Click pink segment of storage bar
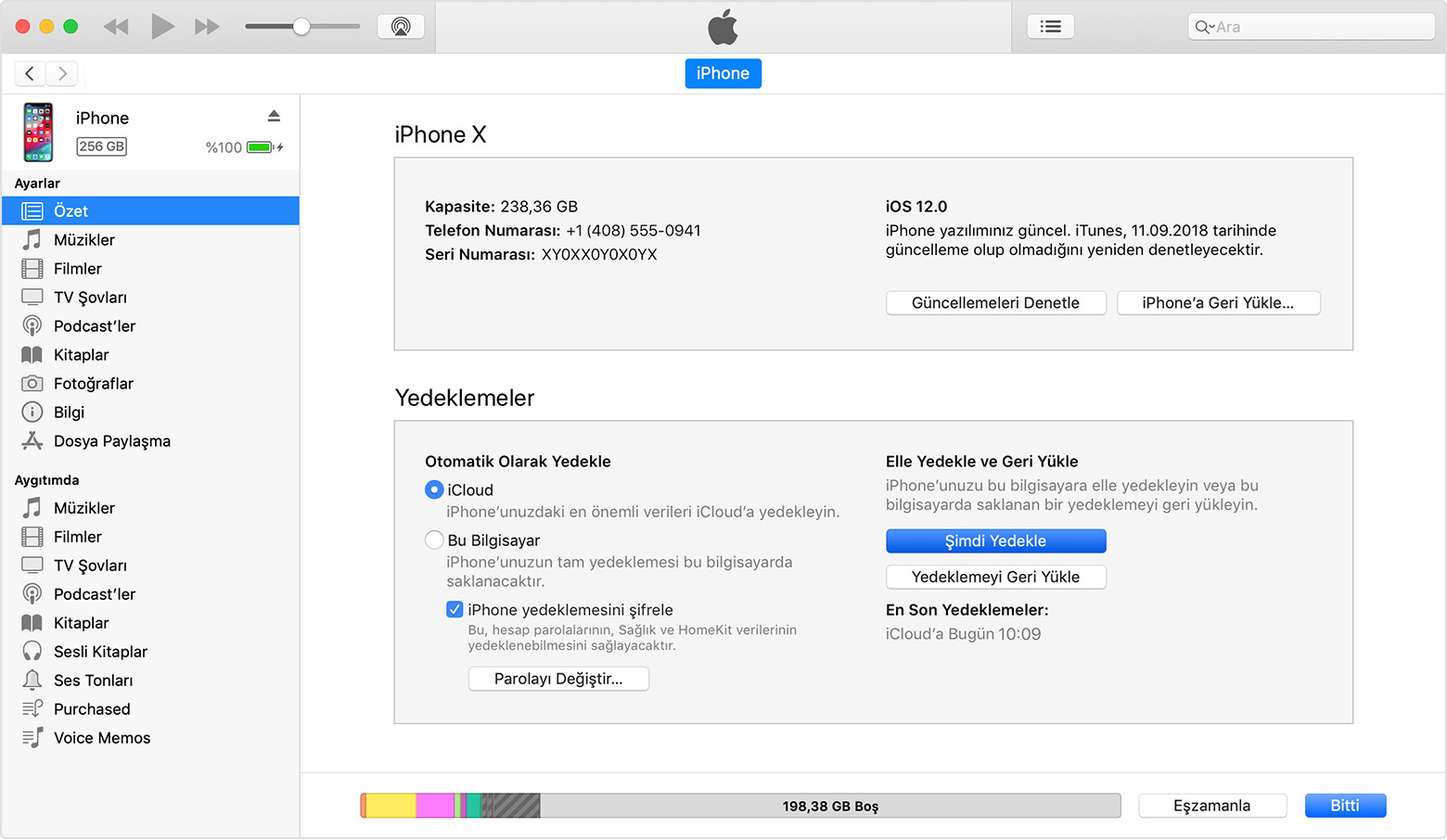The width and height of the screenshot is (1447, 840). [x=435, y=806]
